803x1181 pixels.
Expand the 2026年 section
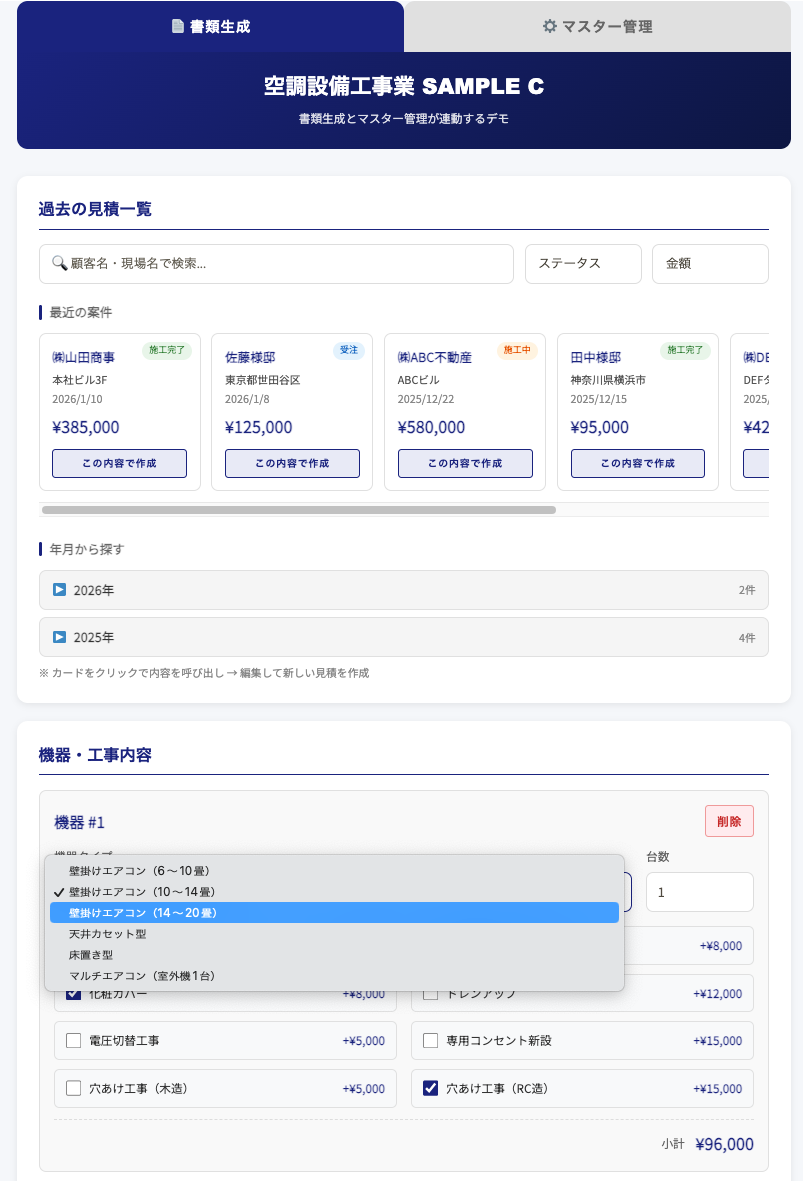[403, 590]
